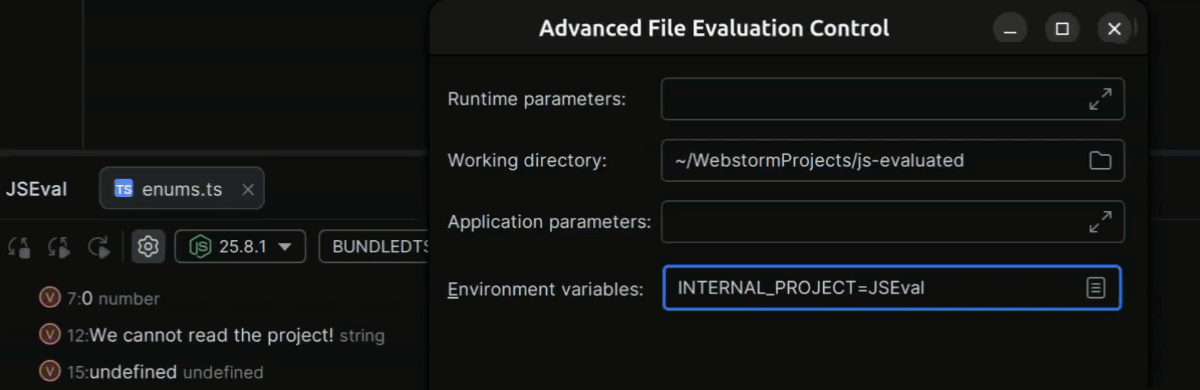1200x390 pixels.
Task: Open the BUNDLEDTS dropdown
Action: point(375,247)
